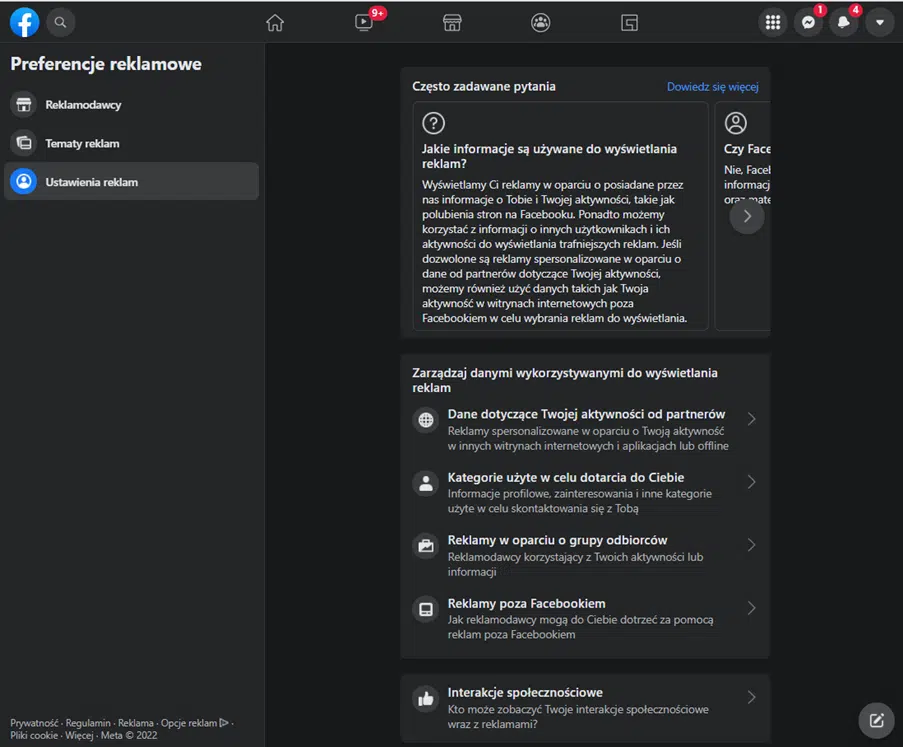Click the 'Zarządzaj danymi wykorzystywanymi' section heading
903x747 pixels.
[565, 380]
